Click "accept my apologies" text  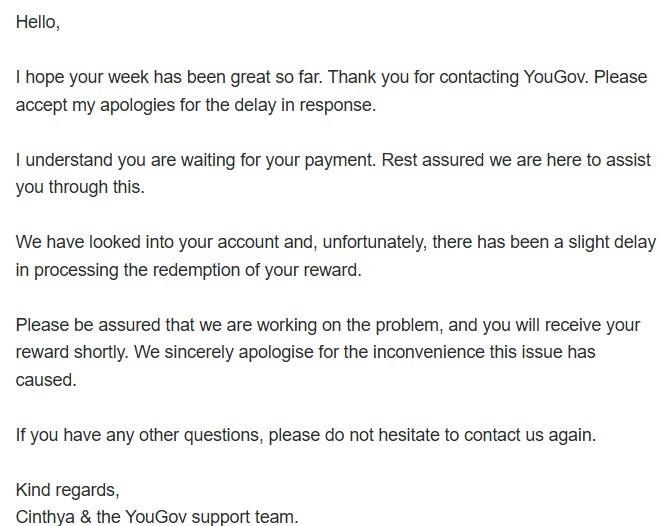pyautogui.click(x=95, y=105)
